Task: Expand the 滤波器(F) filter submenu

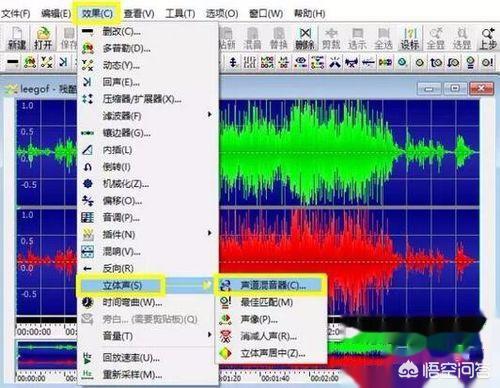Action: click(x=147, y=115)
